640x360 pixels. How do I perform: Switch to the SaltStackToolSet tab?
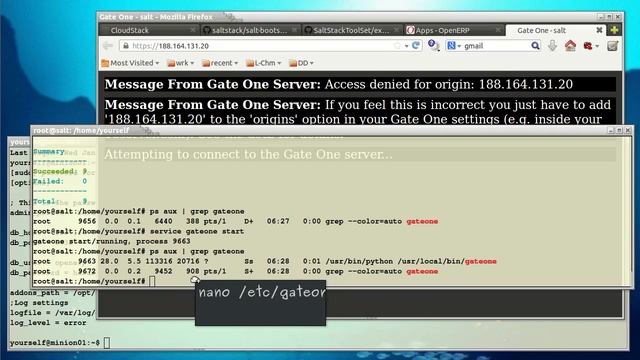coord(352,30)
